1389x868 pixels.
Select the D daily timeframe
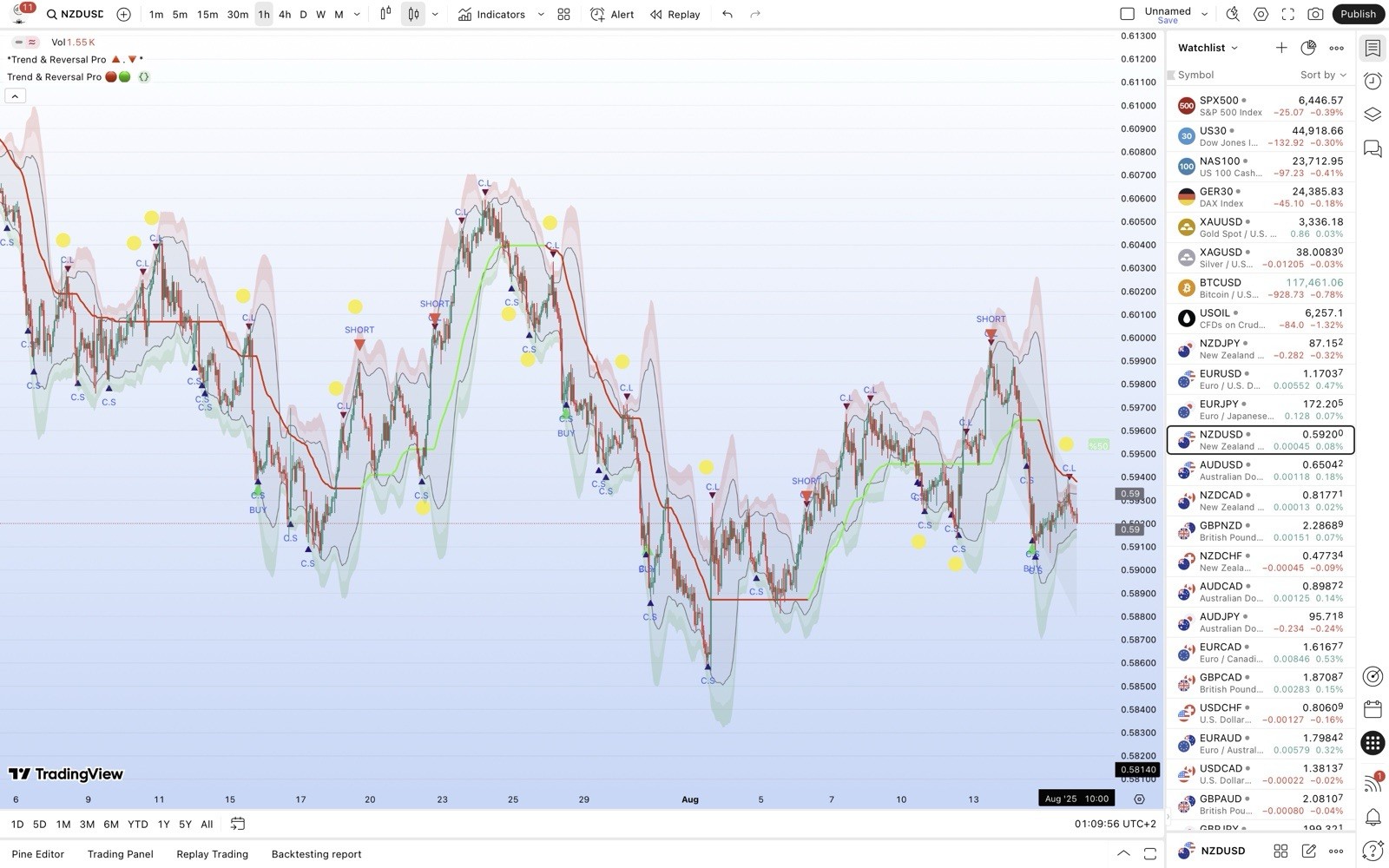(303, 14)
